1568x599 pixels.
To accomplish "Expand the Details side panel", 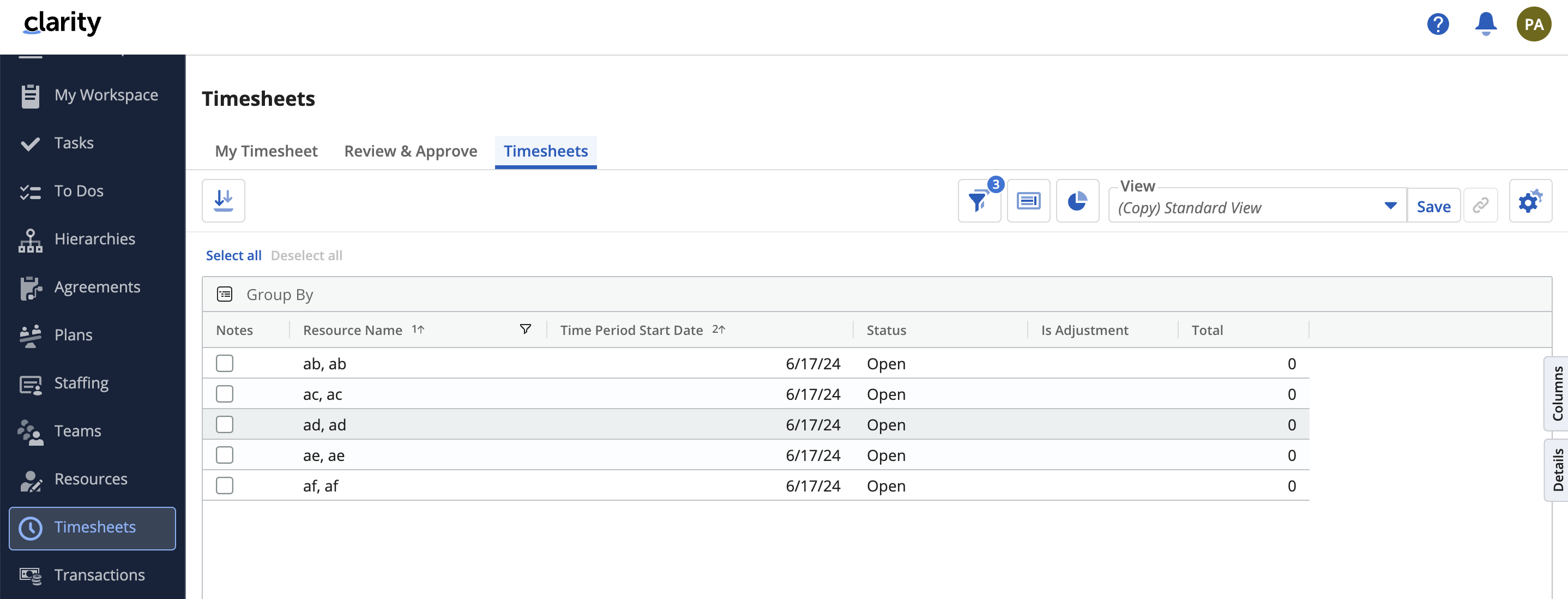I will click(1557, 470).
